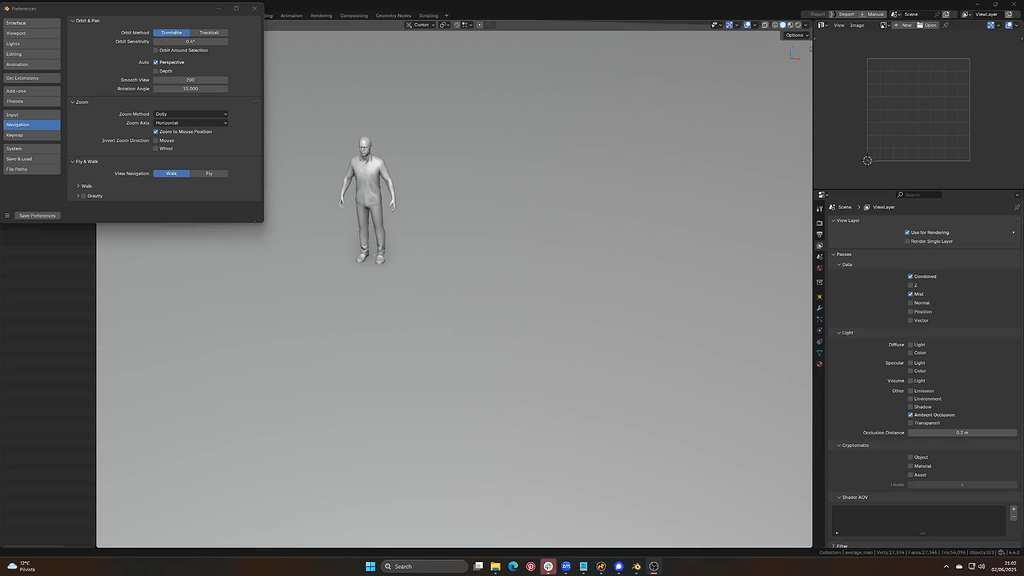Select Fly view navigation
Screen dimensions: 1024x576
(209, 174)
